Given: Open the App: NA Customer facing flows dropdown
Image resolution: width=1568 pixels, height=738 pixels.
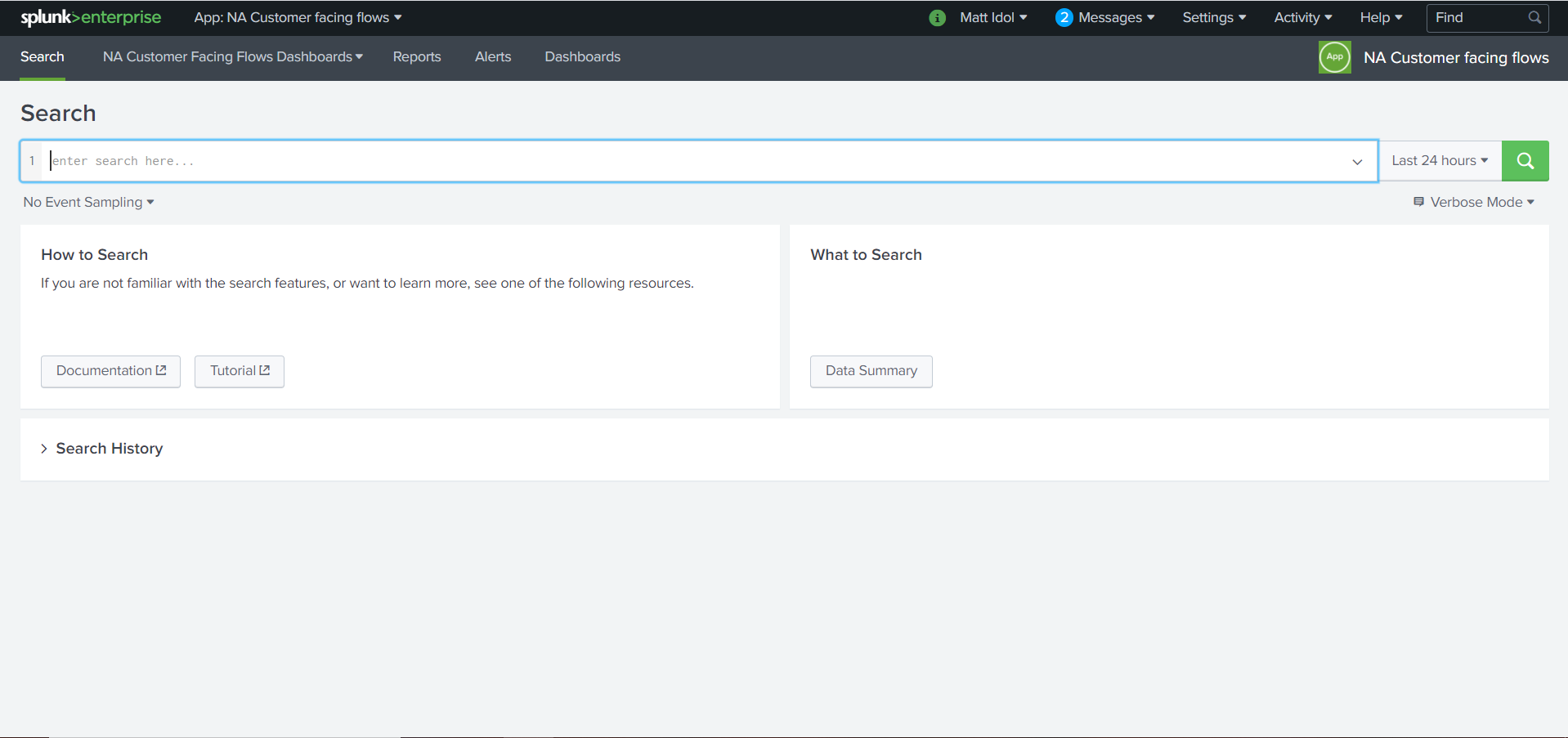Looking at the screenshot, I should point(298,17).
